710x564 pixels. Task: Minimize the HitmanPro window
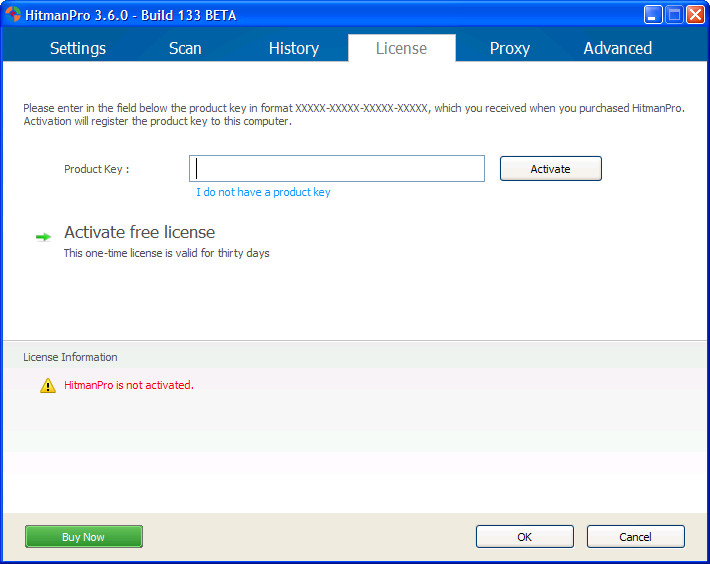pos(652,15)
